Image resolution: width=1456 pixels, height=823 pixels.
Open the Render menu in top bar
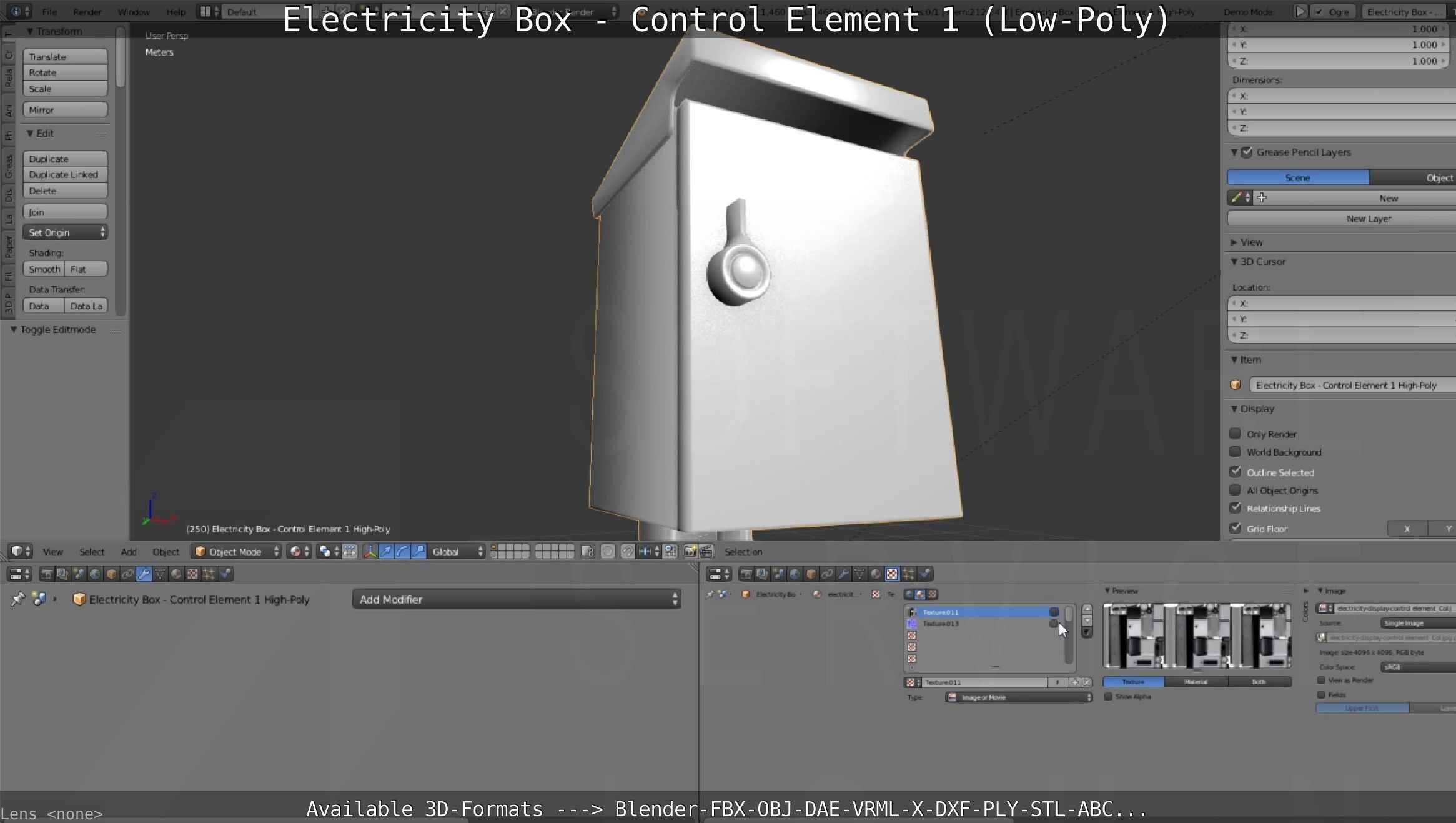coord(87,12)
